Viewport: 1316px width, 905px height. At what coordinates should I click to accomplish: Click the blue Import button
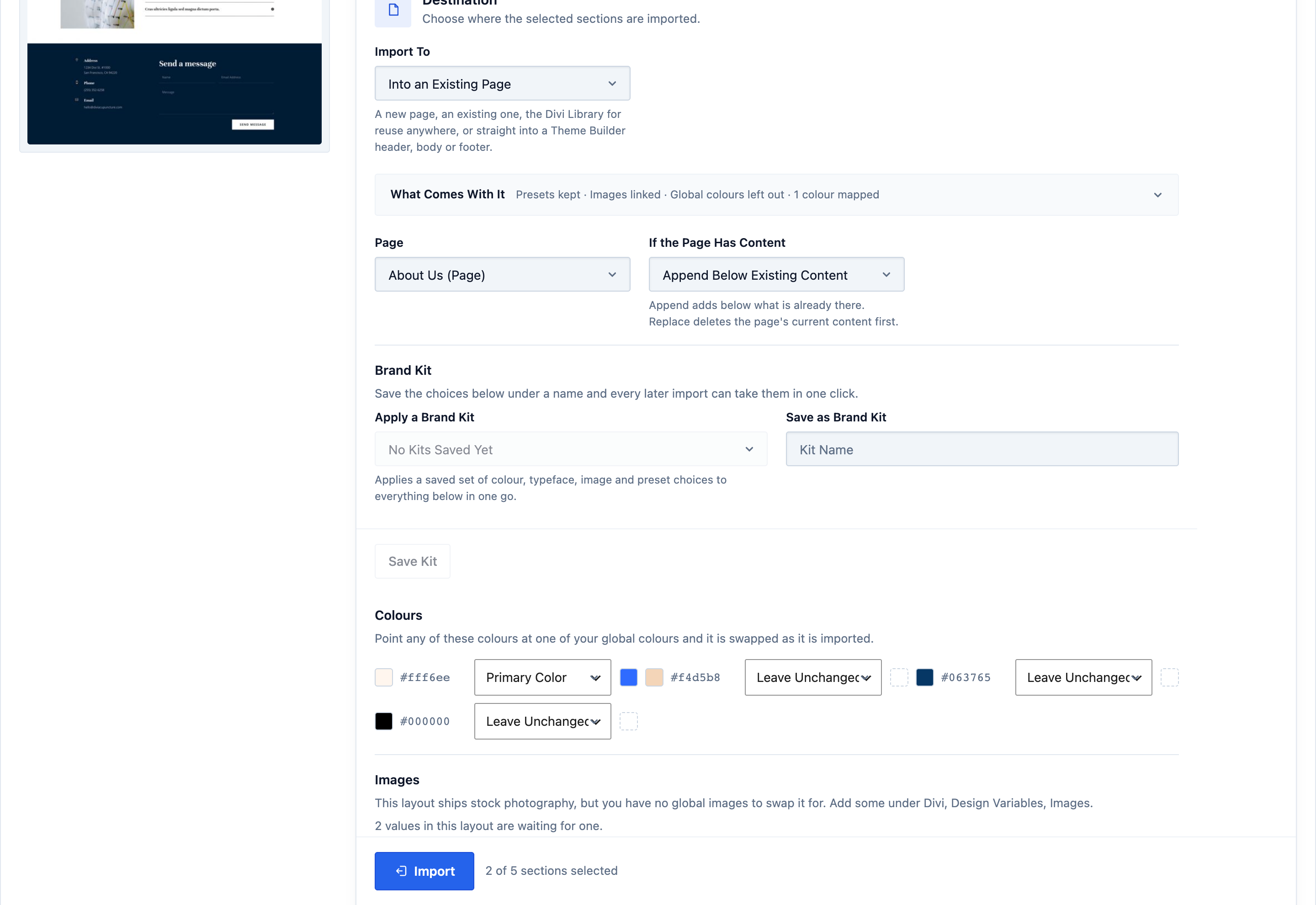tap(424, 870)
